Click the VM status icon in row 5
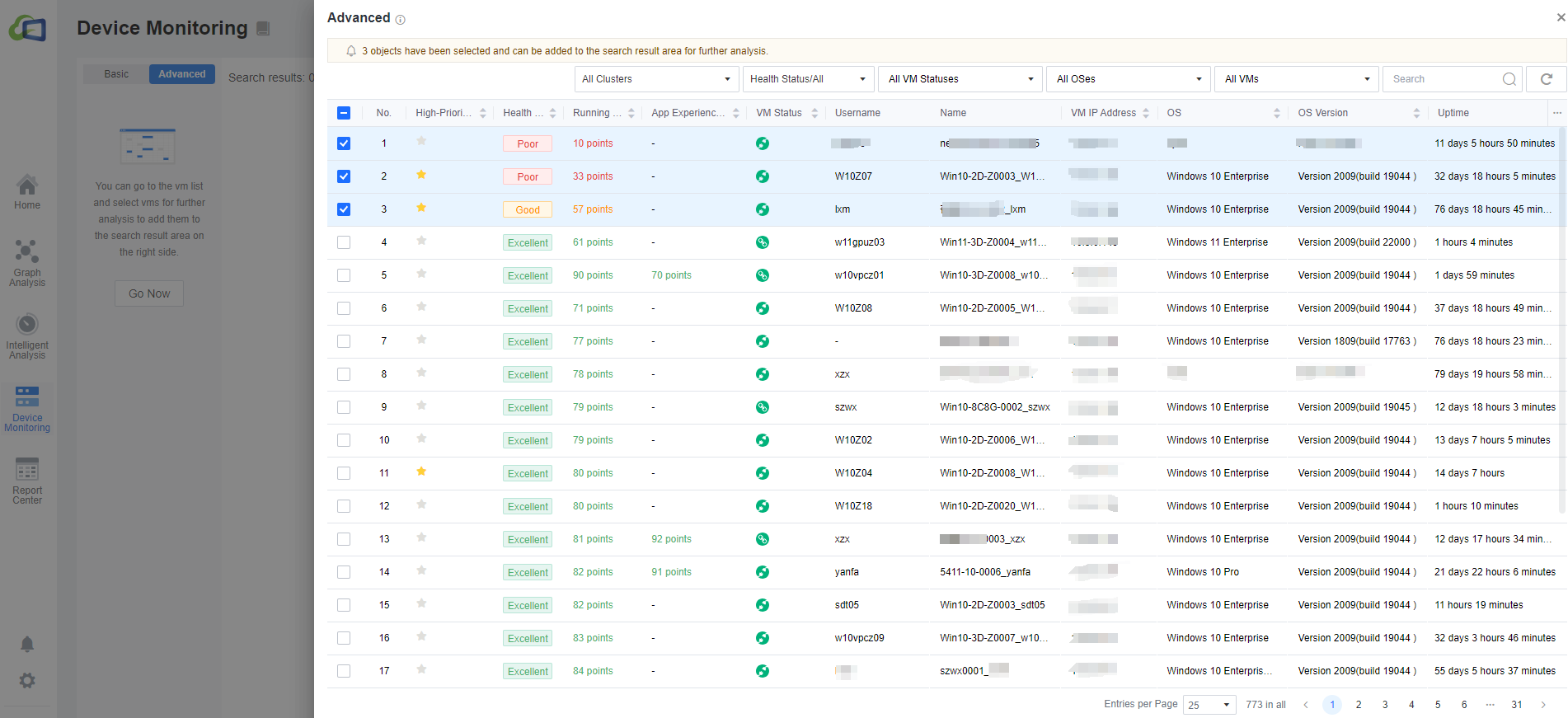This screenshot has height=718, width=1568. click(x=763, y=275)
